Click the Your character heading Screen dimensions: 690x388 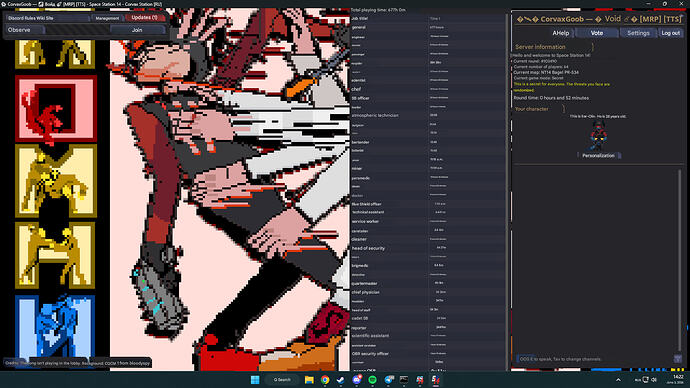532,109
